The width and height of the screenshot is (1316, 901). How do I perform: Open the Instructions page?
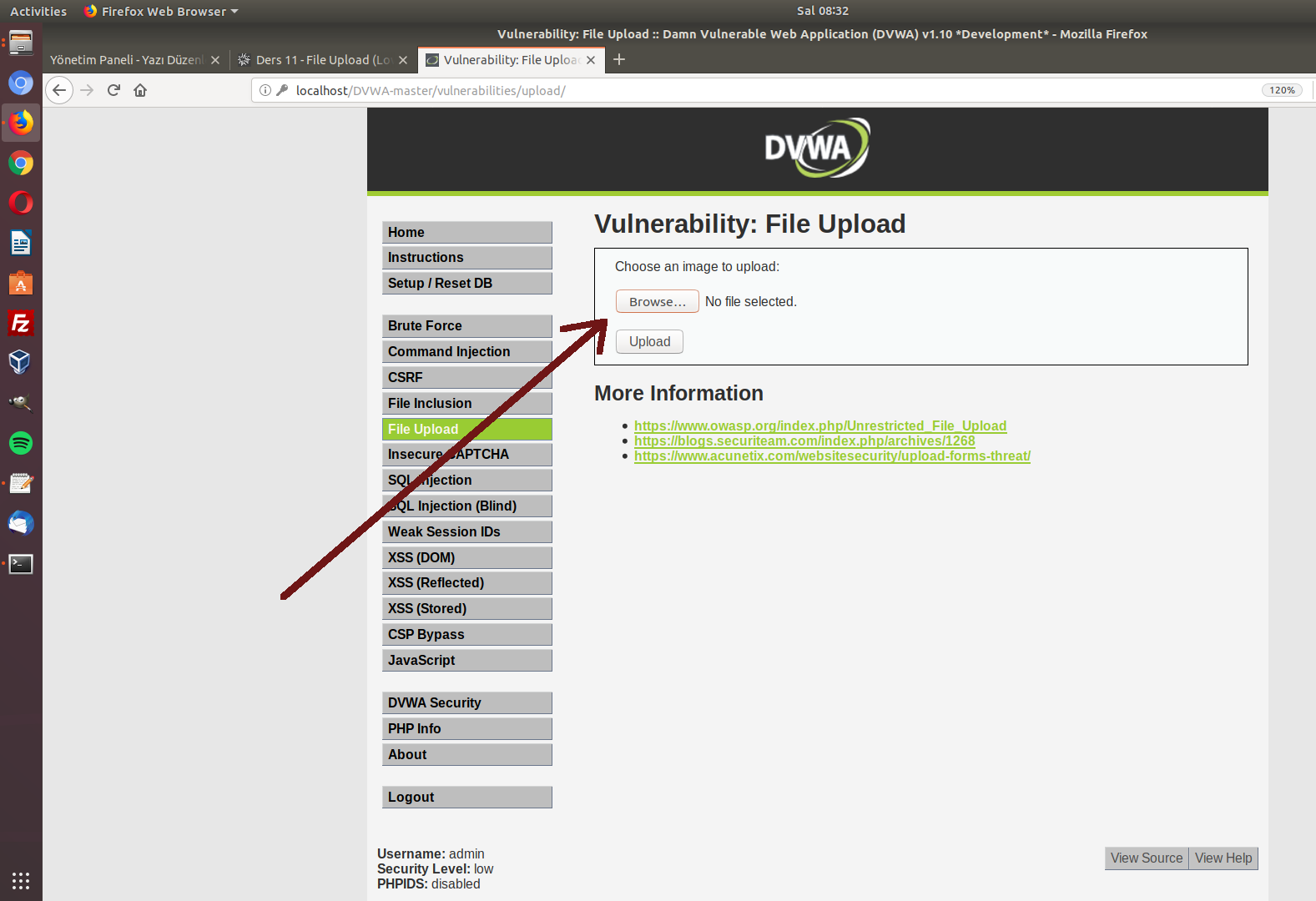pos(467,258)
